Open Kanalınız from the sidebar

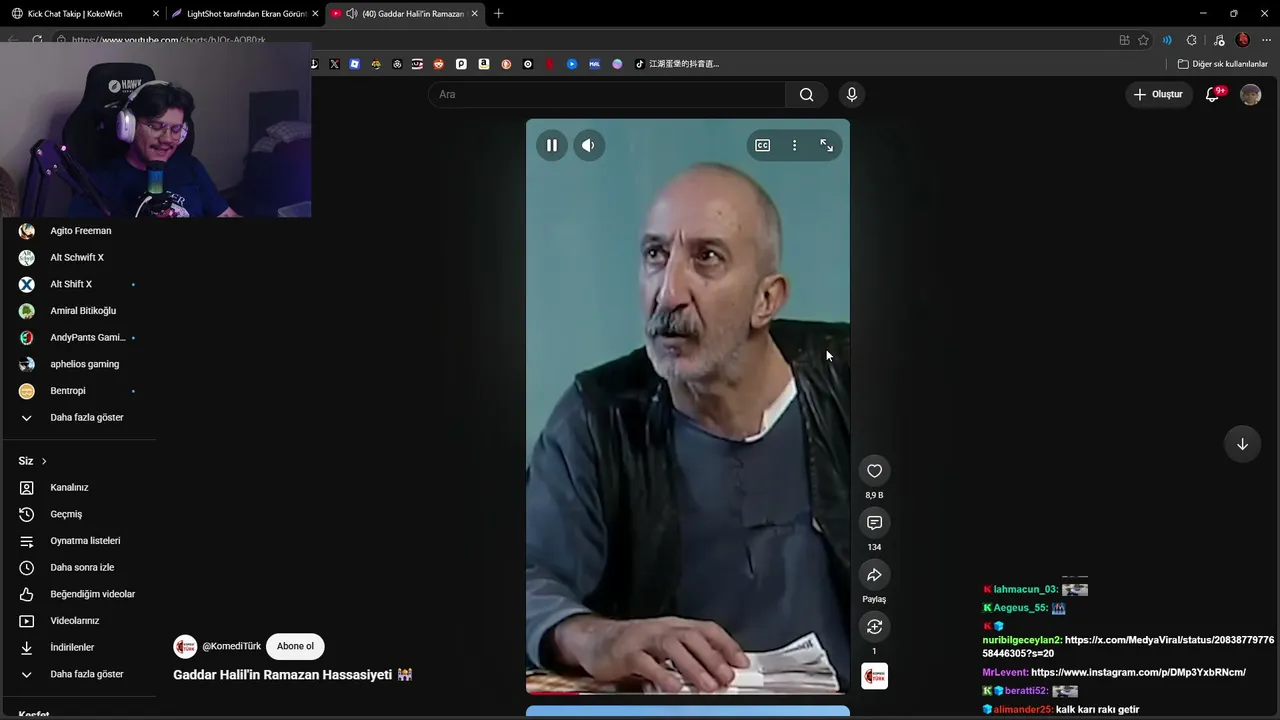coord(79,487)
